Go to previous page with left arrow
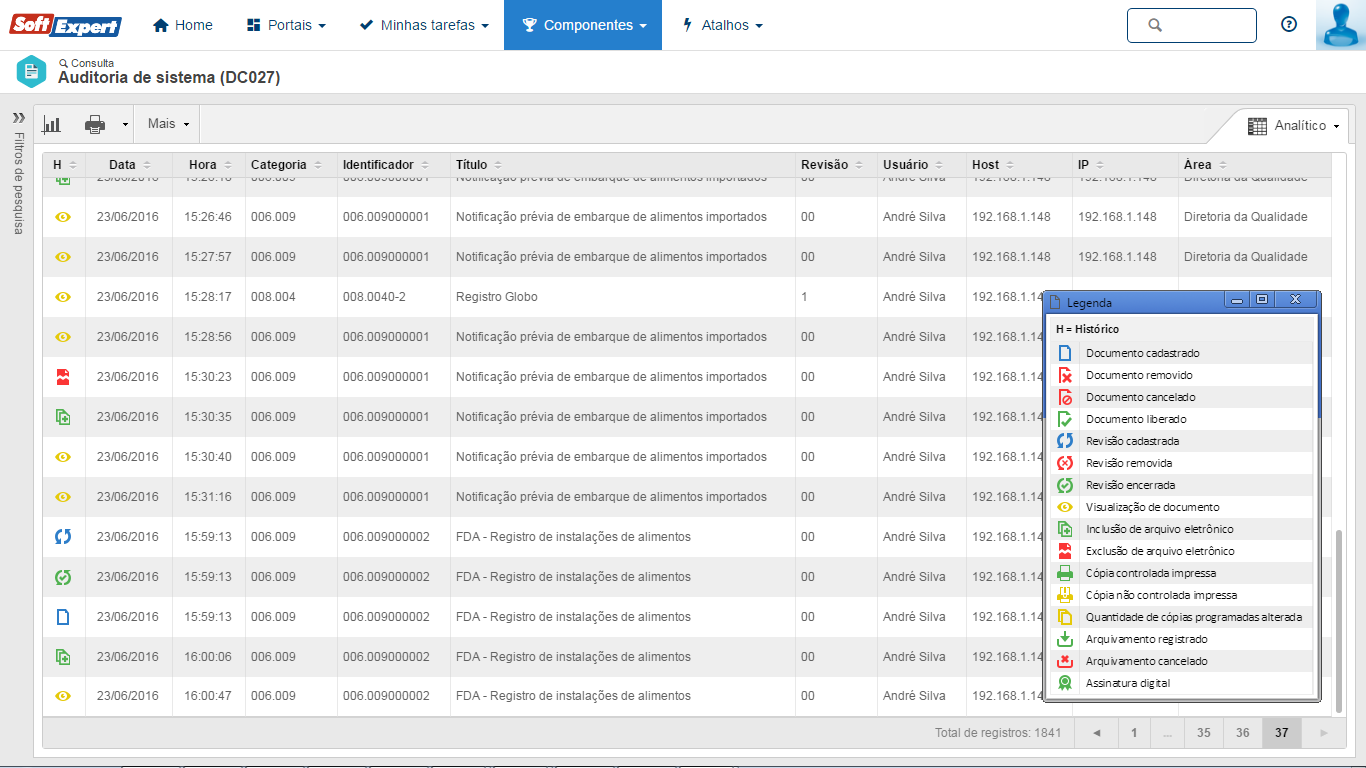This screenshot has height=768, width=1366. coord(1096,733)
